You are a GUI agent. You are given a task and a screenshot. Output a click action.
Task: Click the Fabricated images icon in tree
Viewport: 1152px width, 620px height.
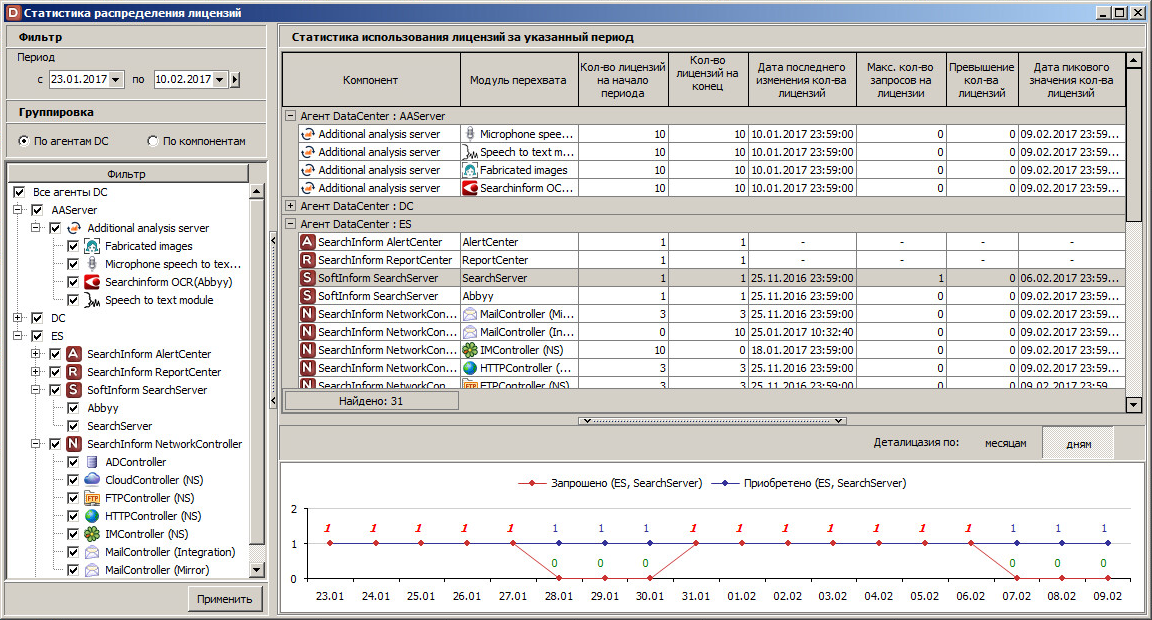coord(92,246)
